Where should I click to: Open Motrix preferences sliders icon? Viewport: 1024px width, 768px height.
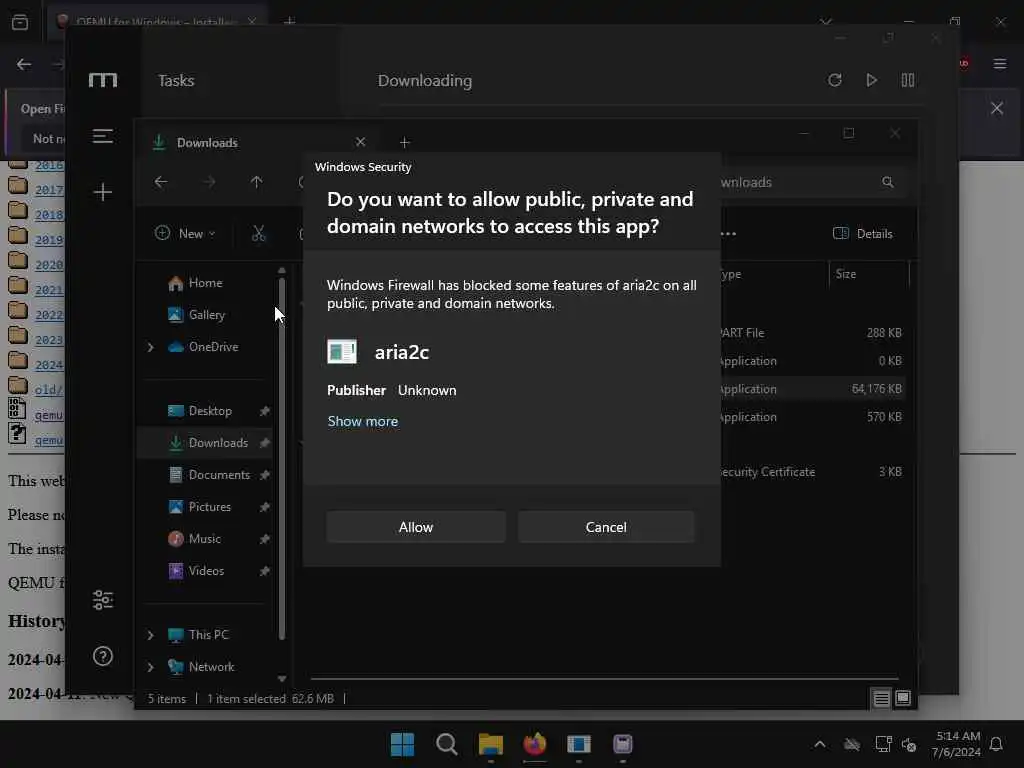coord(103,600)
